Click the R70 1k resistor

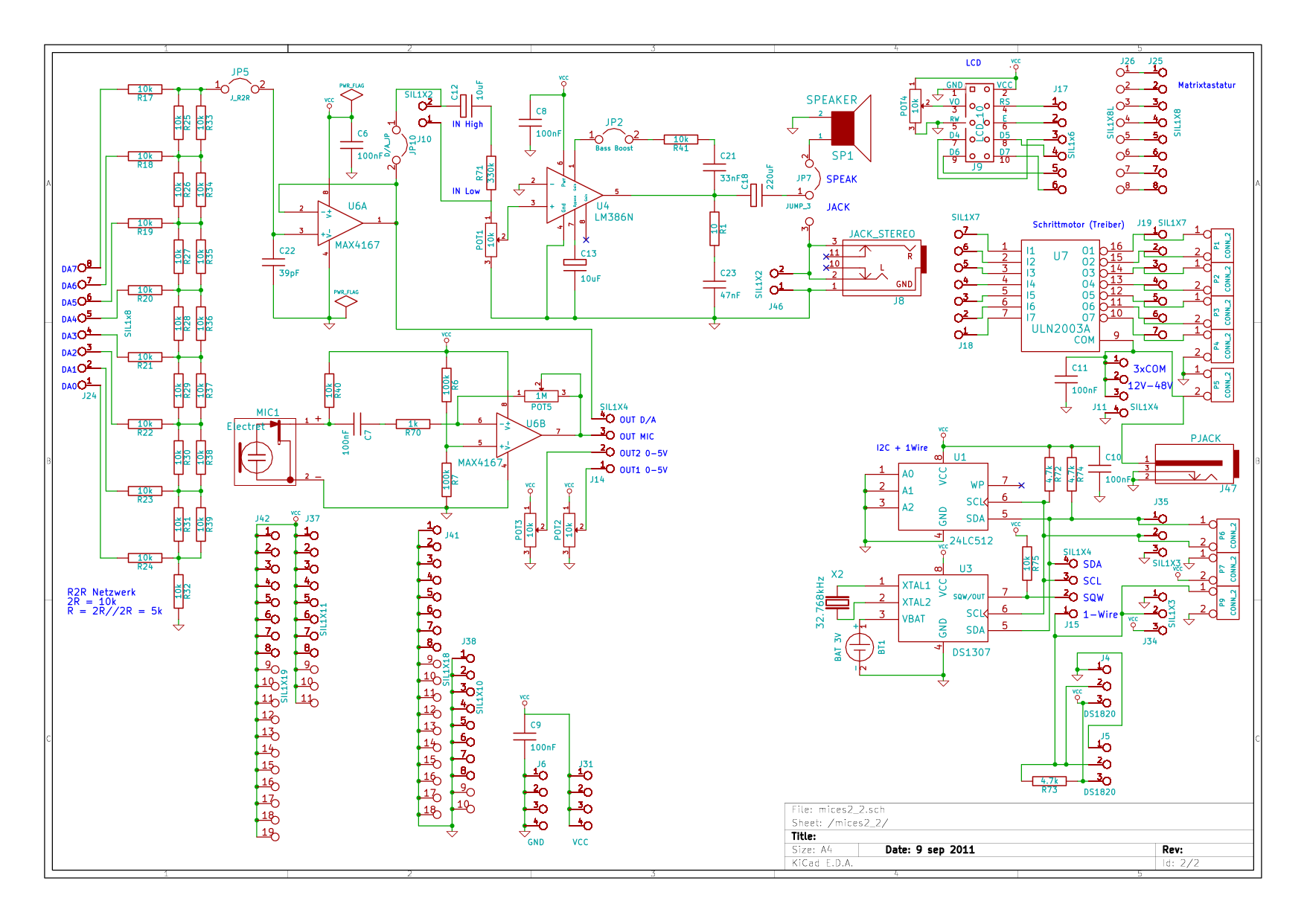[x=413, y=424]
